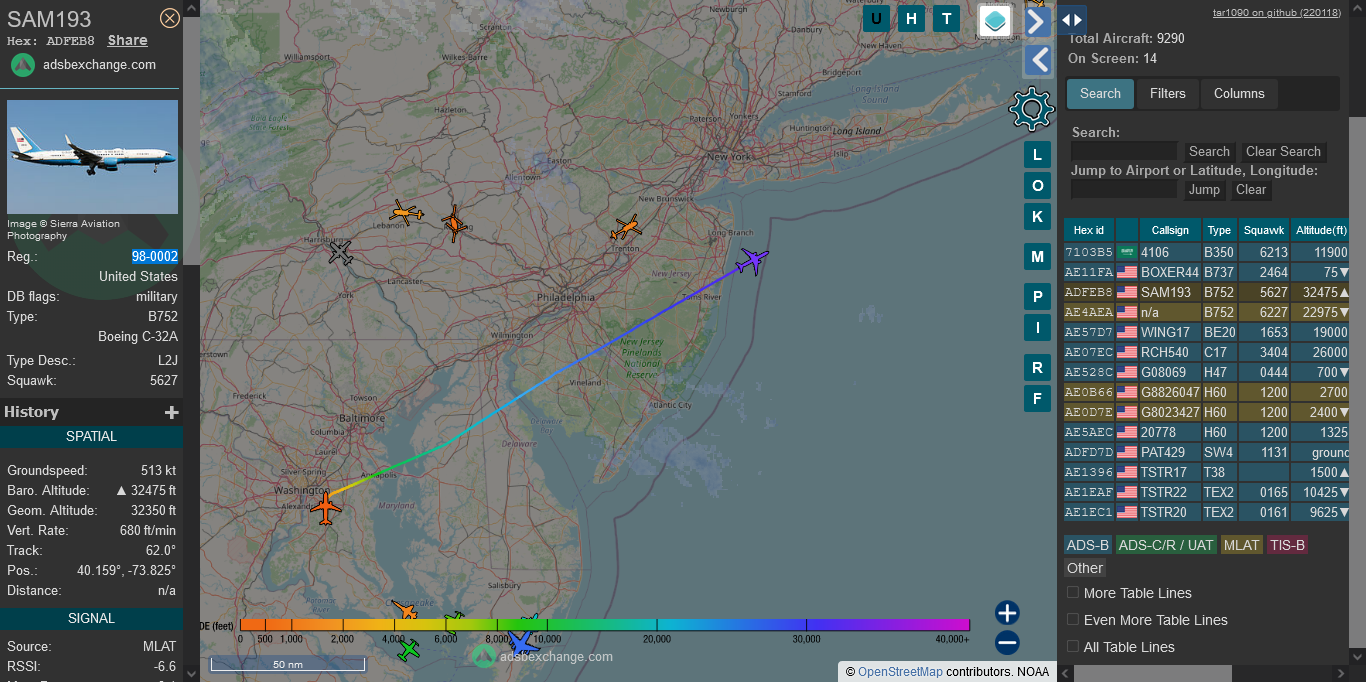Select the PAT429 callsign row
This screenshot has height=682, width=1366.
tap(1206, 452)
